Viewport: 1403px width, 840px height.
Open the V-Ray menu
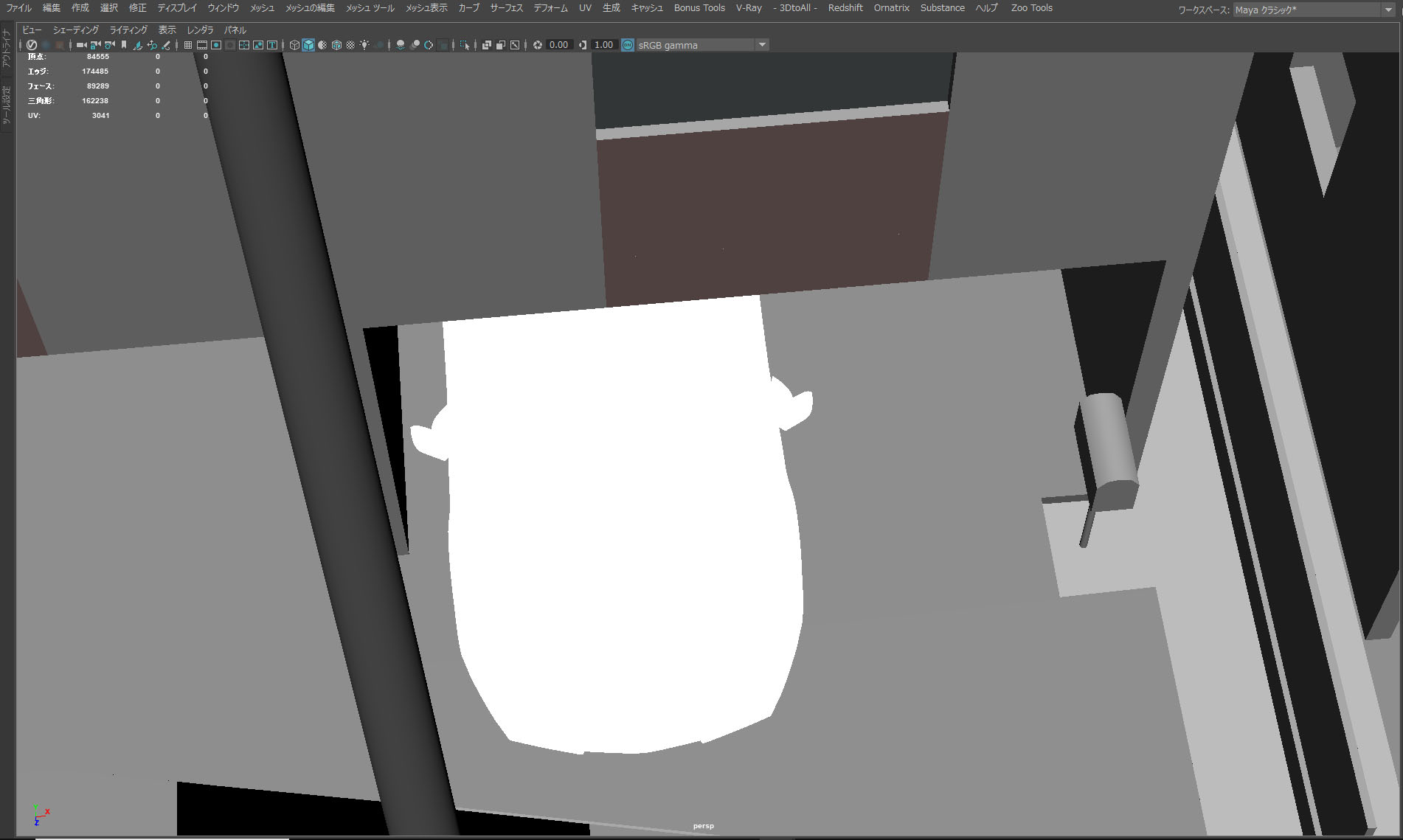pos(749,8)
